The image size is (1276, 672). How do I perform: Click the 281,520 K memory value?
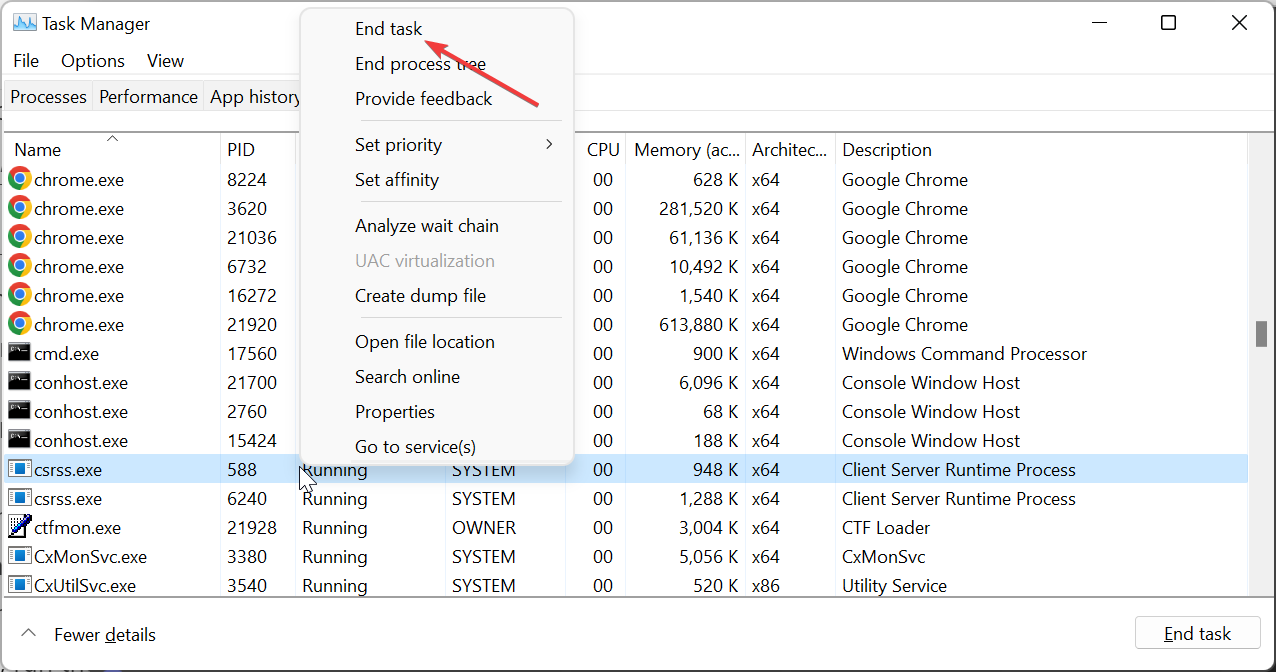(x=699, y=209)
